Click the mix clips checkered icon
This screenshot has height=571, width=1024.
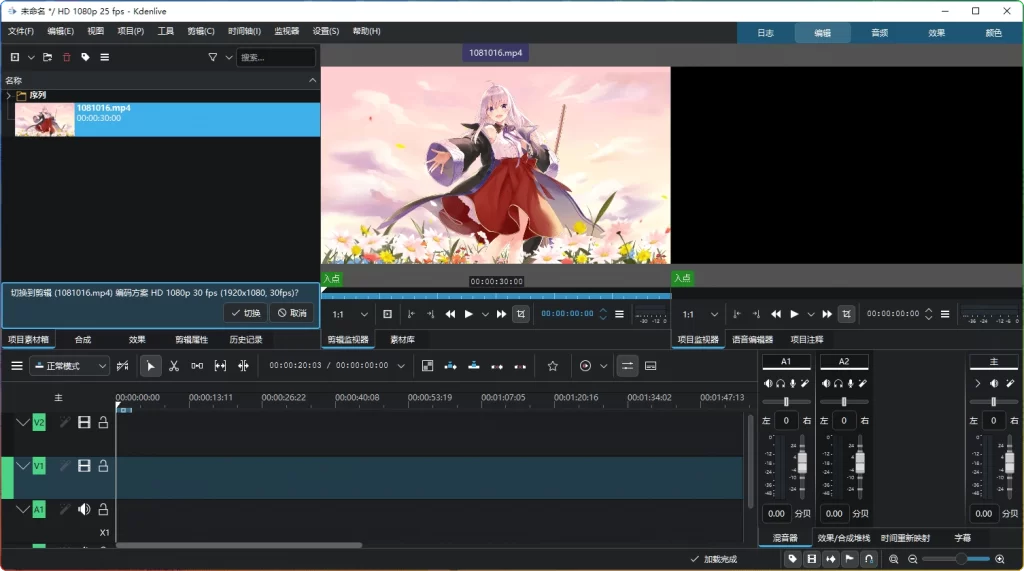(427, 366)
